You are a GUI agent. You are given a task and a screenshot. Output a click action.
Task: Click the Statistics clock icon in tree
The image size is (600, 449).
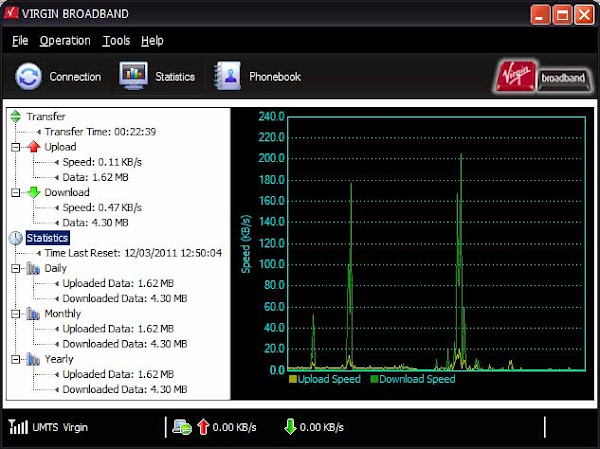(16, 238)
